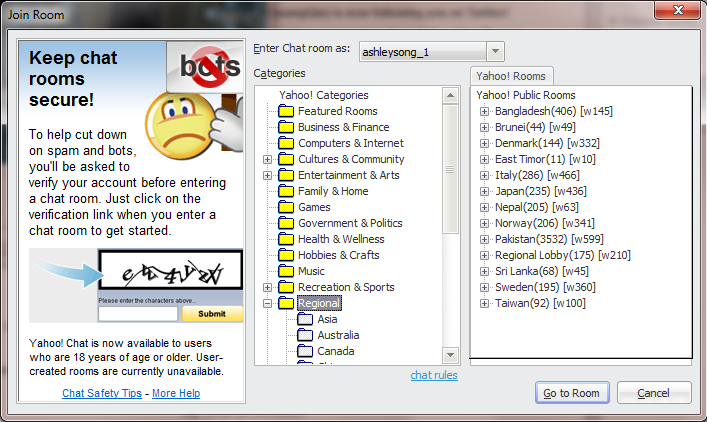Click the captcha text input field
Image resolution: width=707 pixels, height=422 pixels.
point(138,314)
